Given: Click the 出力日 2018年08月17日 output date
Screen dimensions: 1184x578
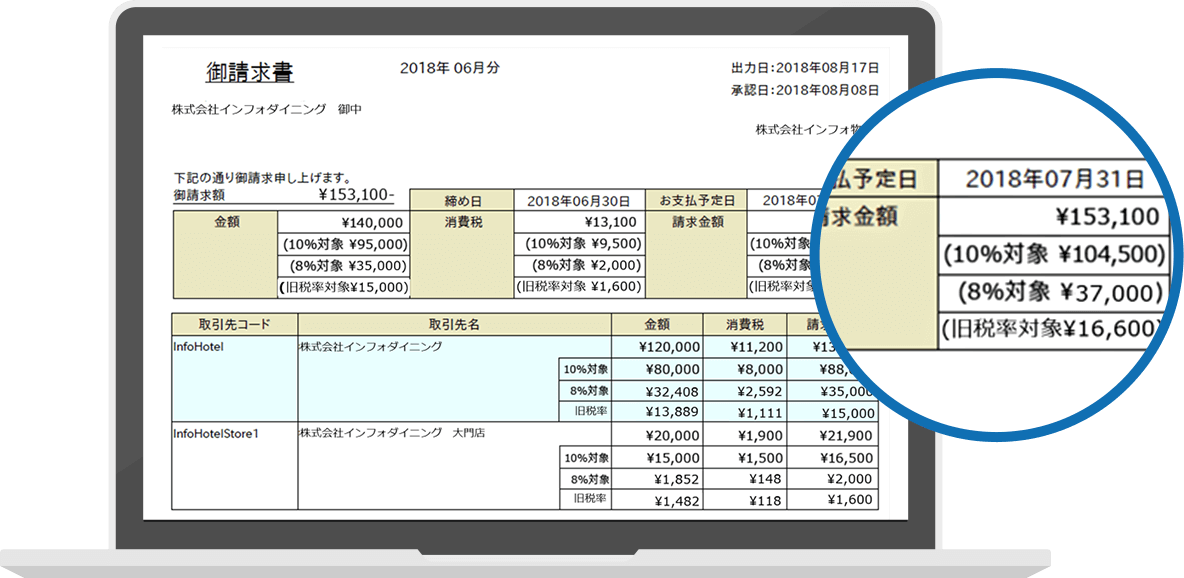Looking at the screenshot, I should 805,68.
